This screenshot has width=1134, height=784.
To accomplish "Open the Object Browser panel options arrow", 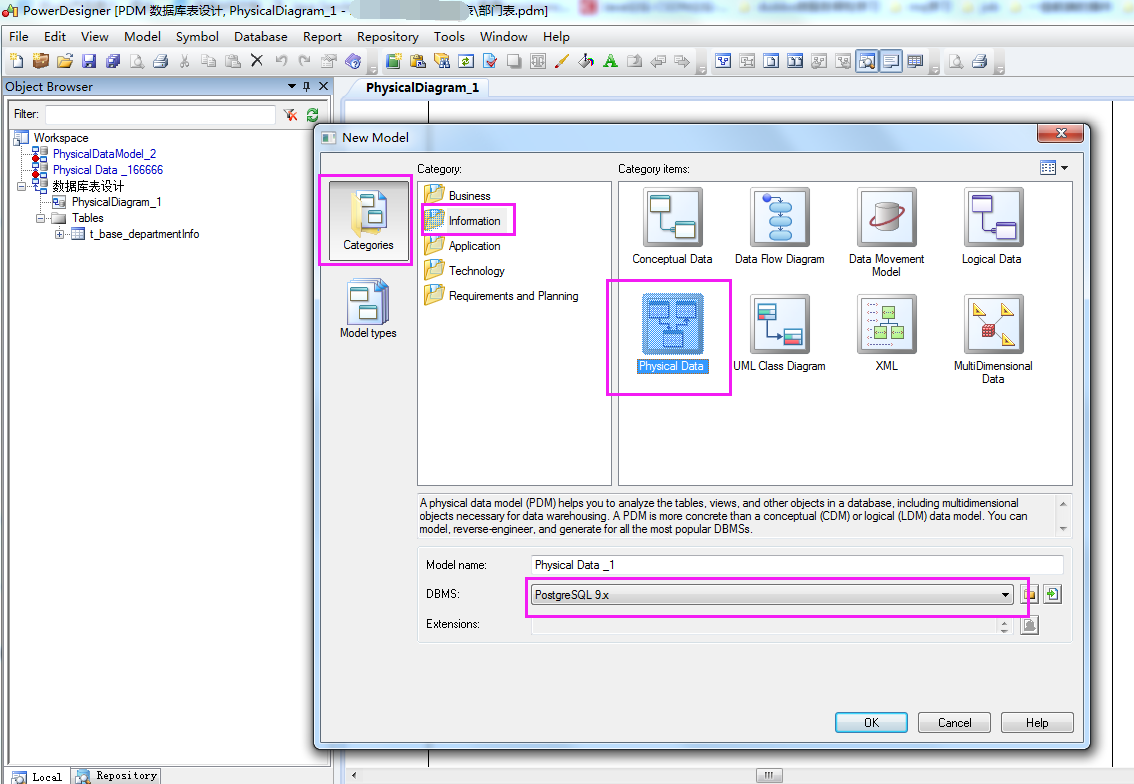I will pyautogui.click(x=292, y=86).
